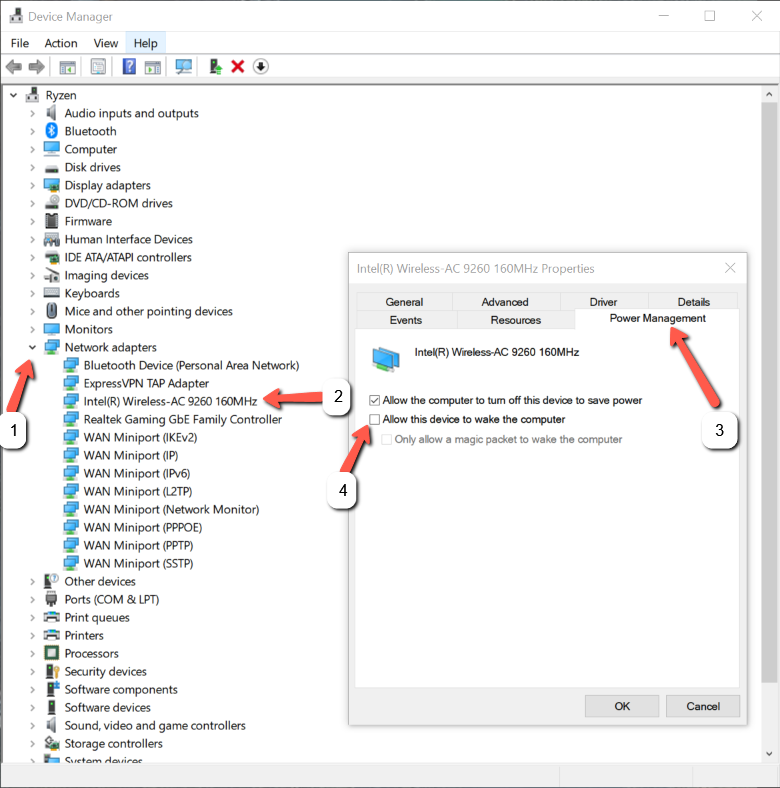Select WAN Miniport (IKEv2)
780x788 pixels.
(140, 437)
